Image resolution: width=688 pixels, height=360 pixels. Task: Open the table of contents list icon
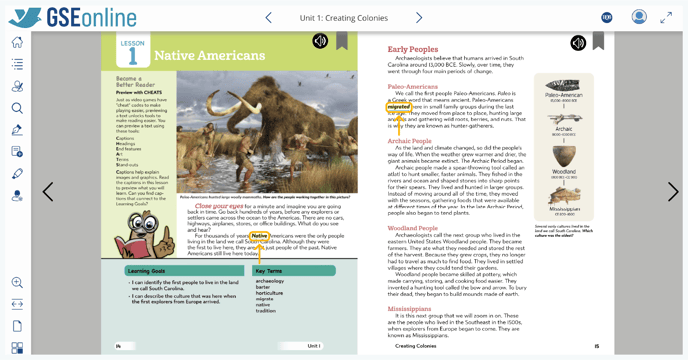17,64
